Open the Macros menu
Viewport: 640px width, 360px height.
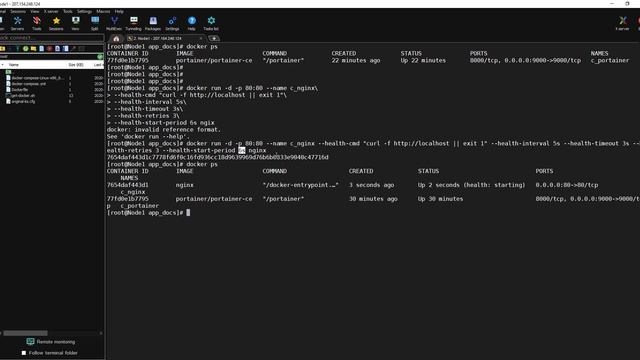tap(103, 11)
